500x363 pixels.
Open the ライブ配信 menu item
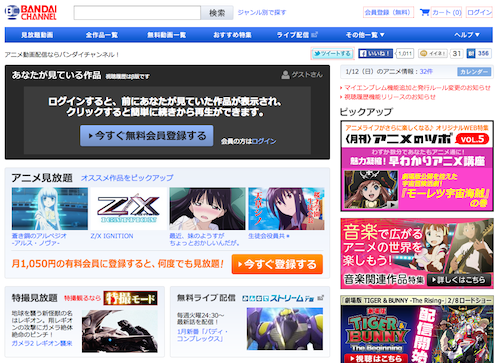[x=297, y=35]
